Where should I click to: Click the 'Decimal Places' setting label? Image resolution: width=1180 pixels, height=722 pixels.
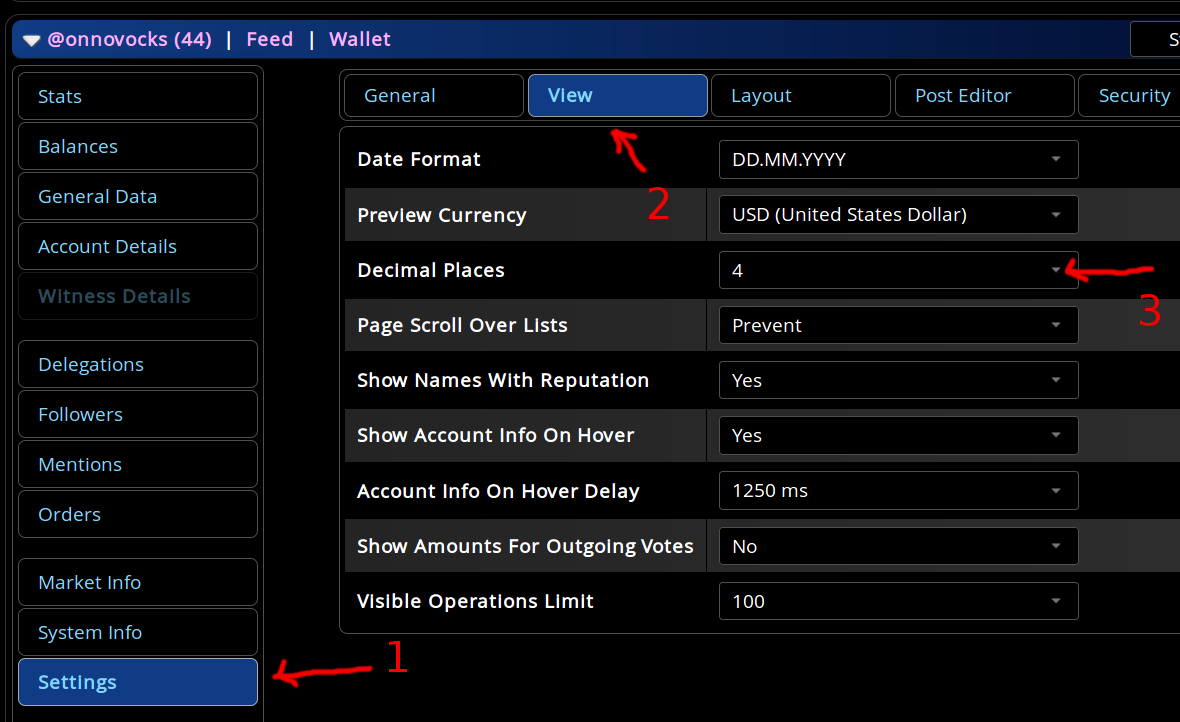(x=430, y=270)
